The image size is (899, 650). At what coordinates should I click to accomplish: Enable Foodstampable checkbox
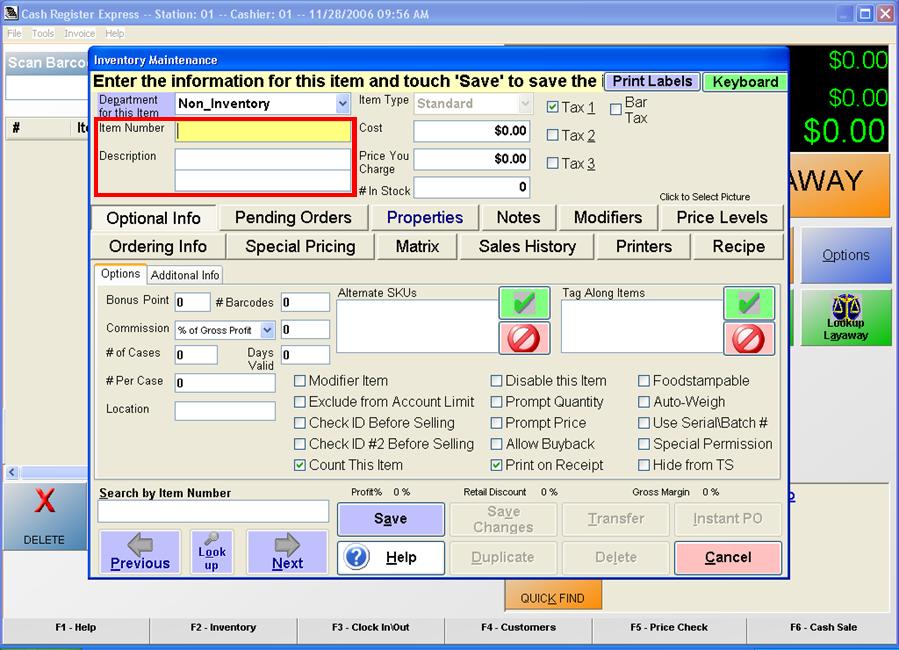pos(644,381)
